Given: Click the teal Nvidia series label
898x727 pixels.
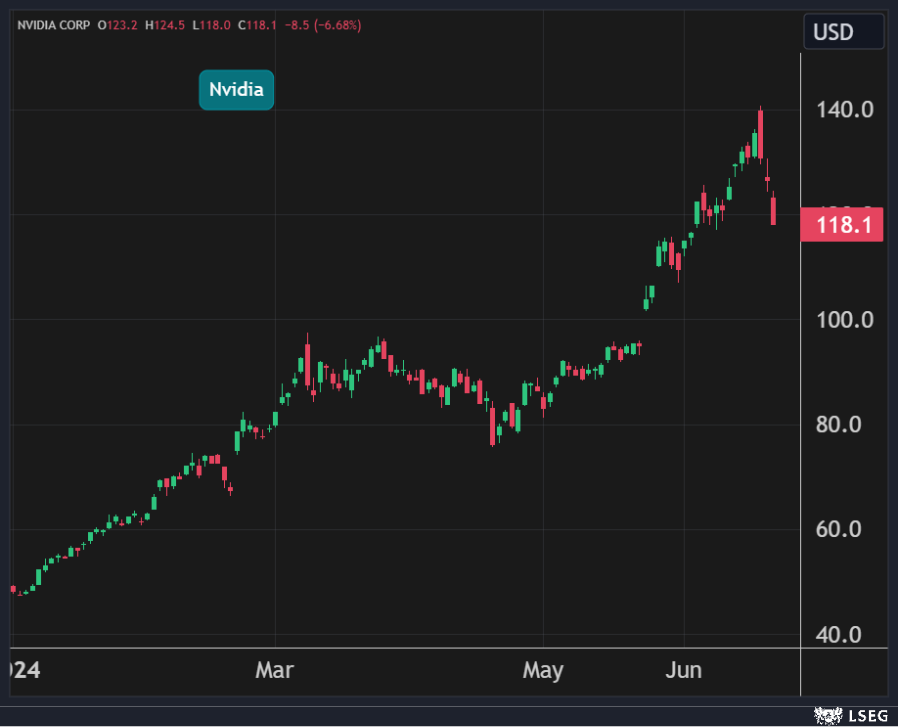Looking at the screenshot, I should pos(236,90).
